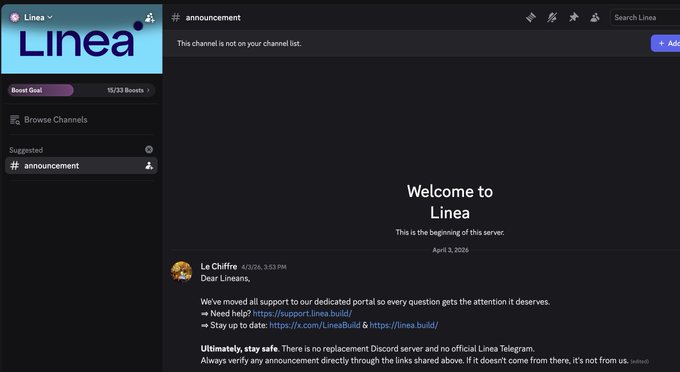Click 'This is the beginning of this server.'
Viewport: 680px width, 372px height.
pos(450,232)
